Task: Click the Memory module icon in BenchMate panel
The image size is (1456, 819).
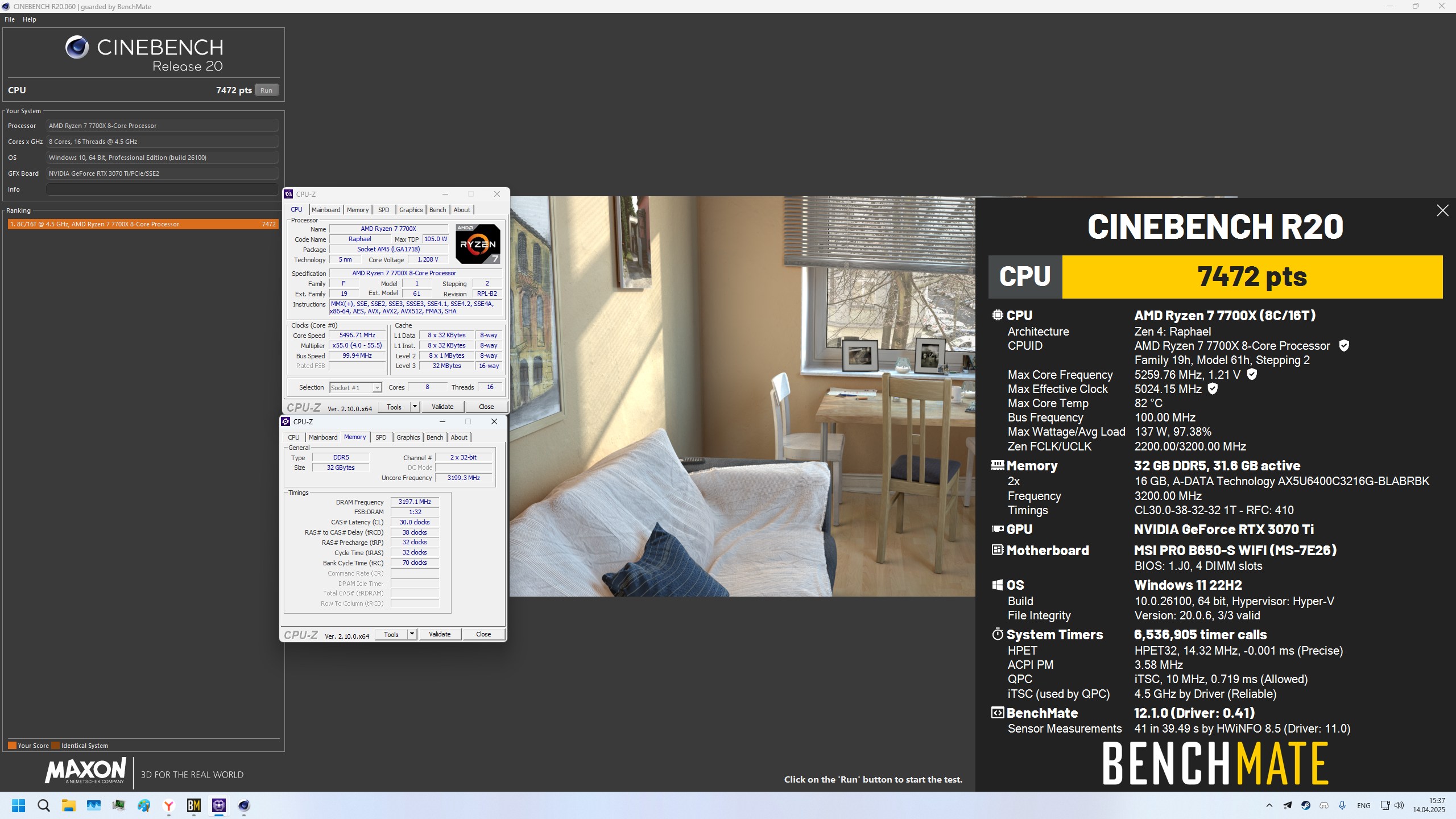Action: click(998, 465)
